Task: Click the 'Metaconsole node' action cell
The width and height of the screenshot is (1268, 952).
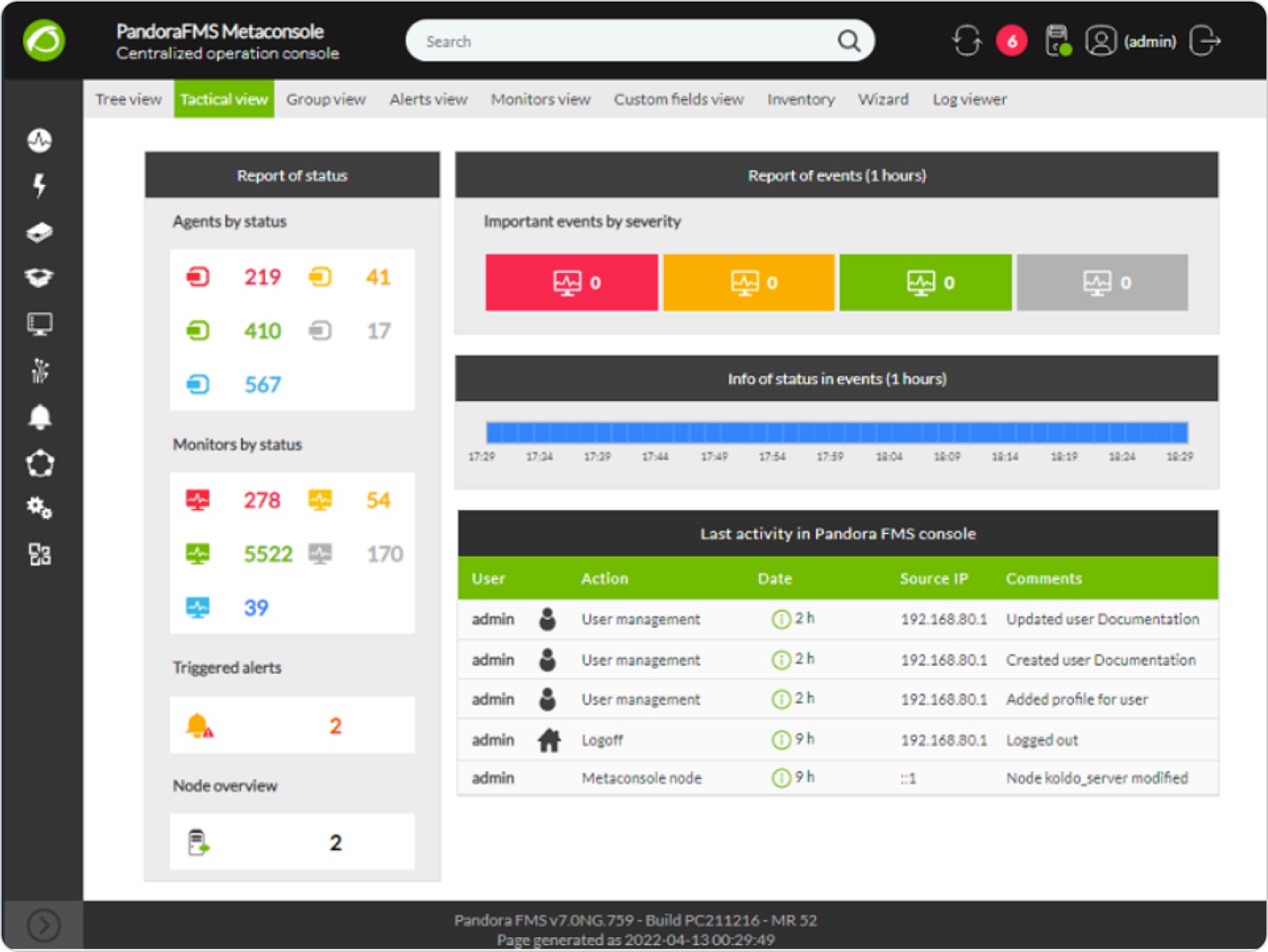Action: click(x=642, y=778)
